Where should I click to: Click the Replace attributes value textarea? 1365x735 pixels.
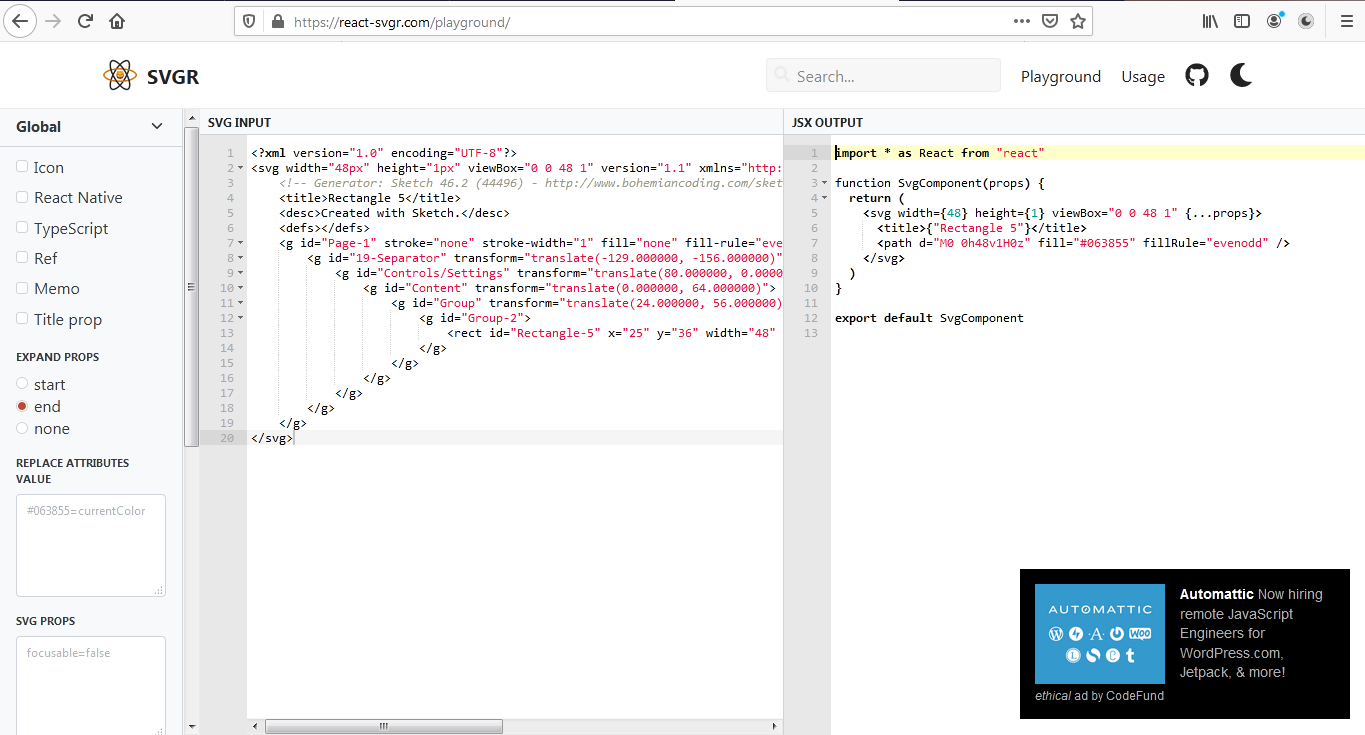(91, 545)
